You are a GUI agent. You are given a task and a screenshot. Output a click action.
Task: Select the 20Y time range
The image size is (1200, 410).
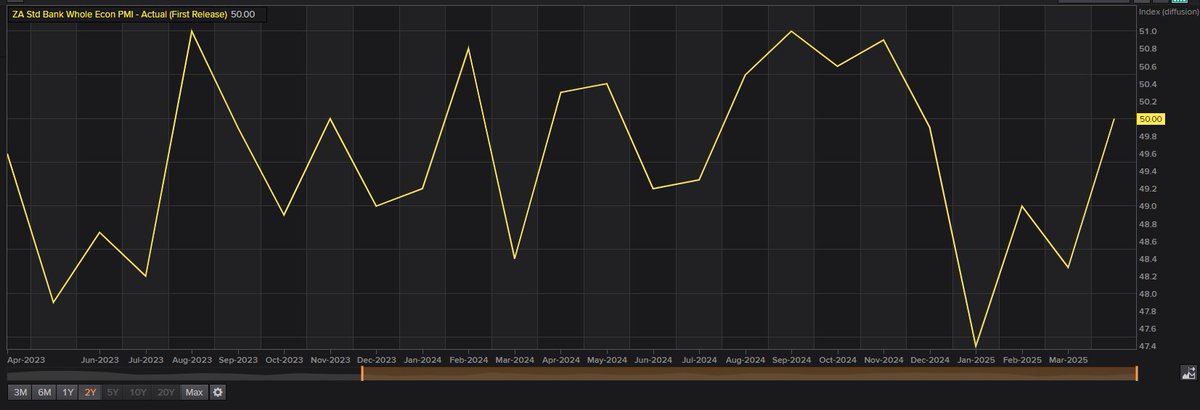point(166,393)
